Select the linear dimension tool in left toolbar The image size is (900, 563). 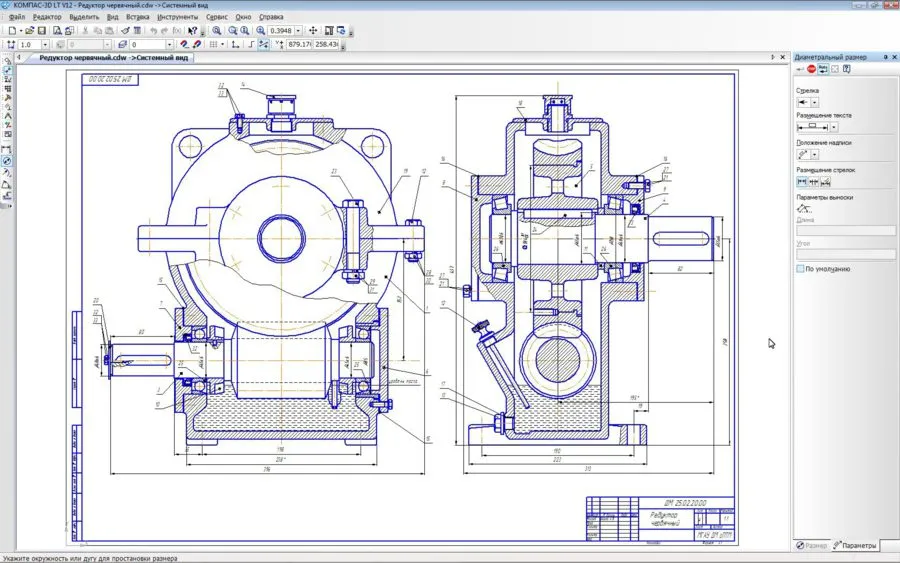(7, 149)
